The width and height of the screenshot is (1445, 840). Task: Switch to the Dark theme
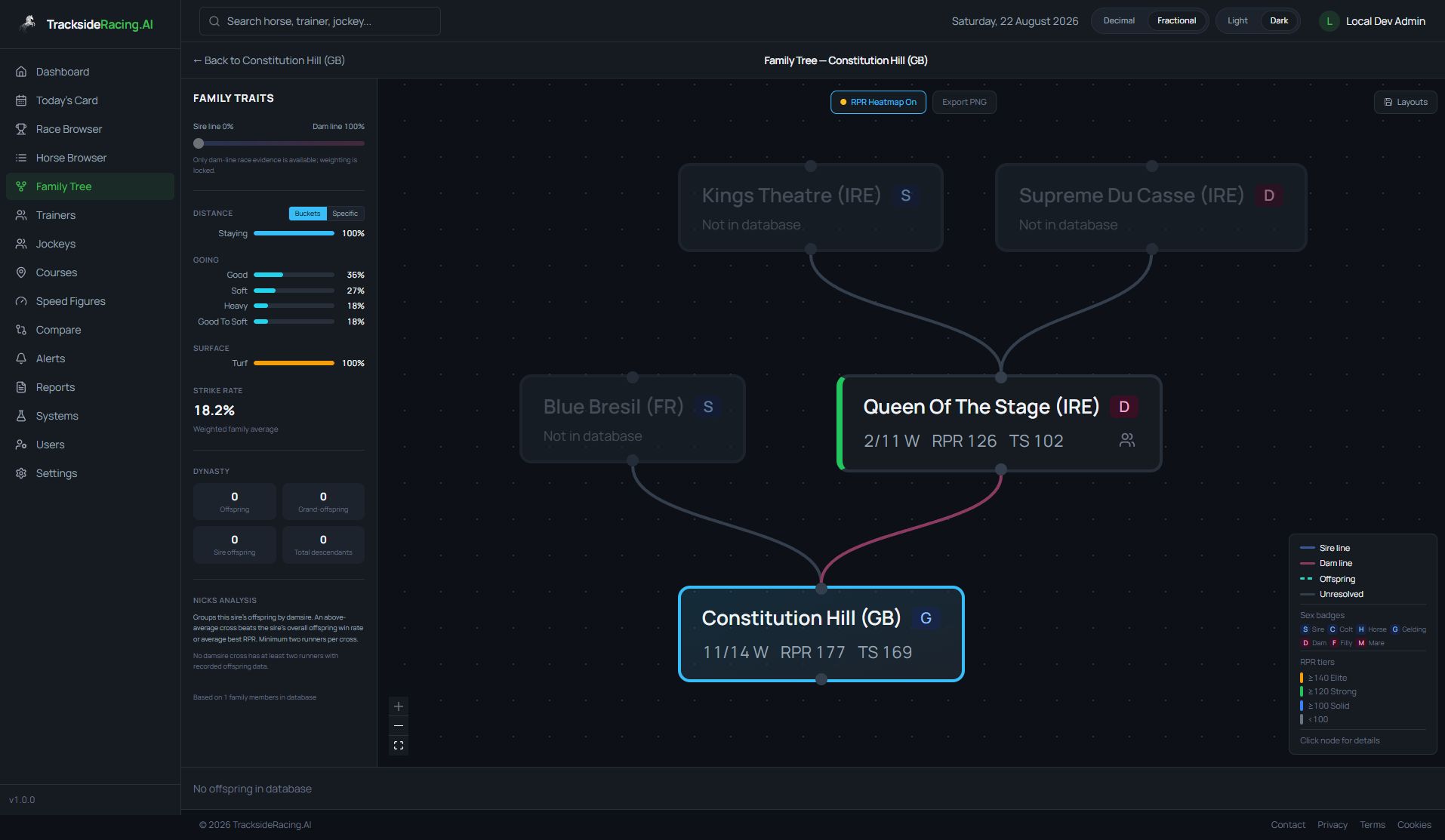click(1279, 21)
